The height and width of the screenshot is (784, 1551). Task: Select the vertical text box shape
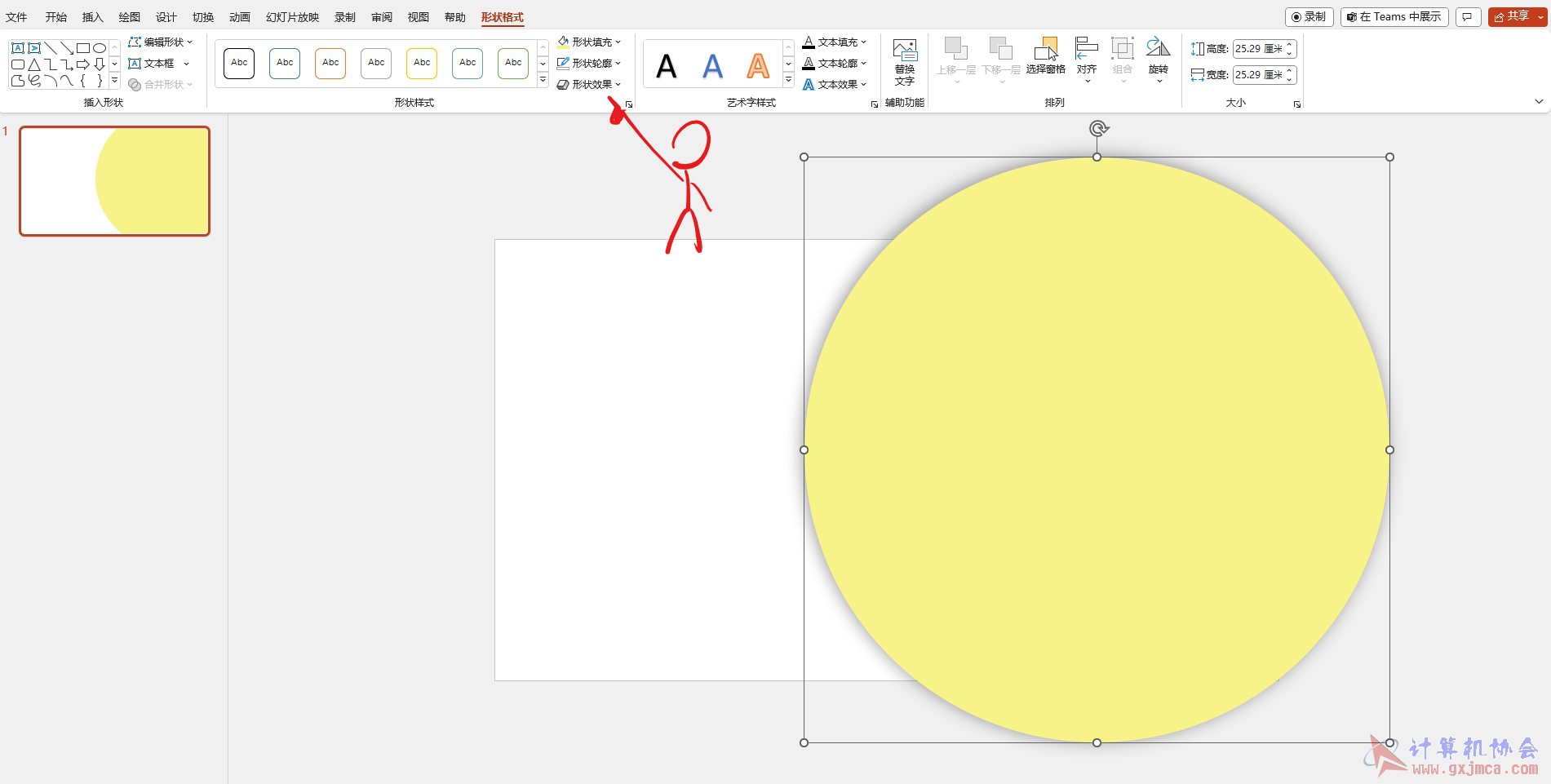[33, 48]
